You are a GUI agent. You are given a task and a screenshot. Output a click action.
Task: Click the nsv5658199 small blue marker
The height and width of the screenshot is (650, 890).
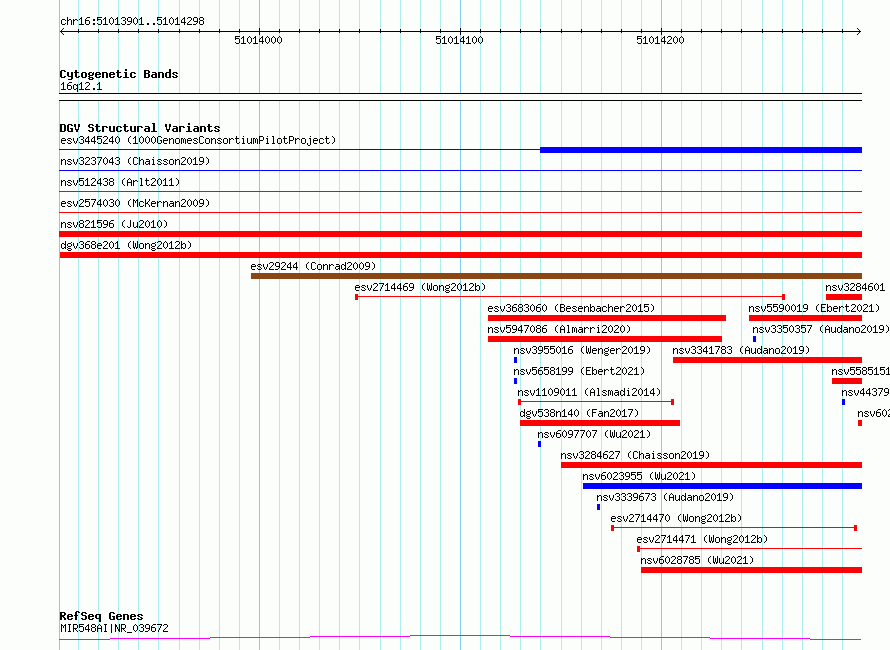(x=515, y=381)
